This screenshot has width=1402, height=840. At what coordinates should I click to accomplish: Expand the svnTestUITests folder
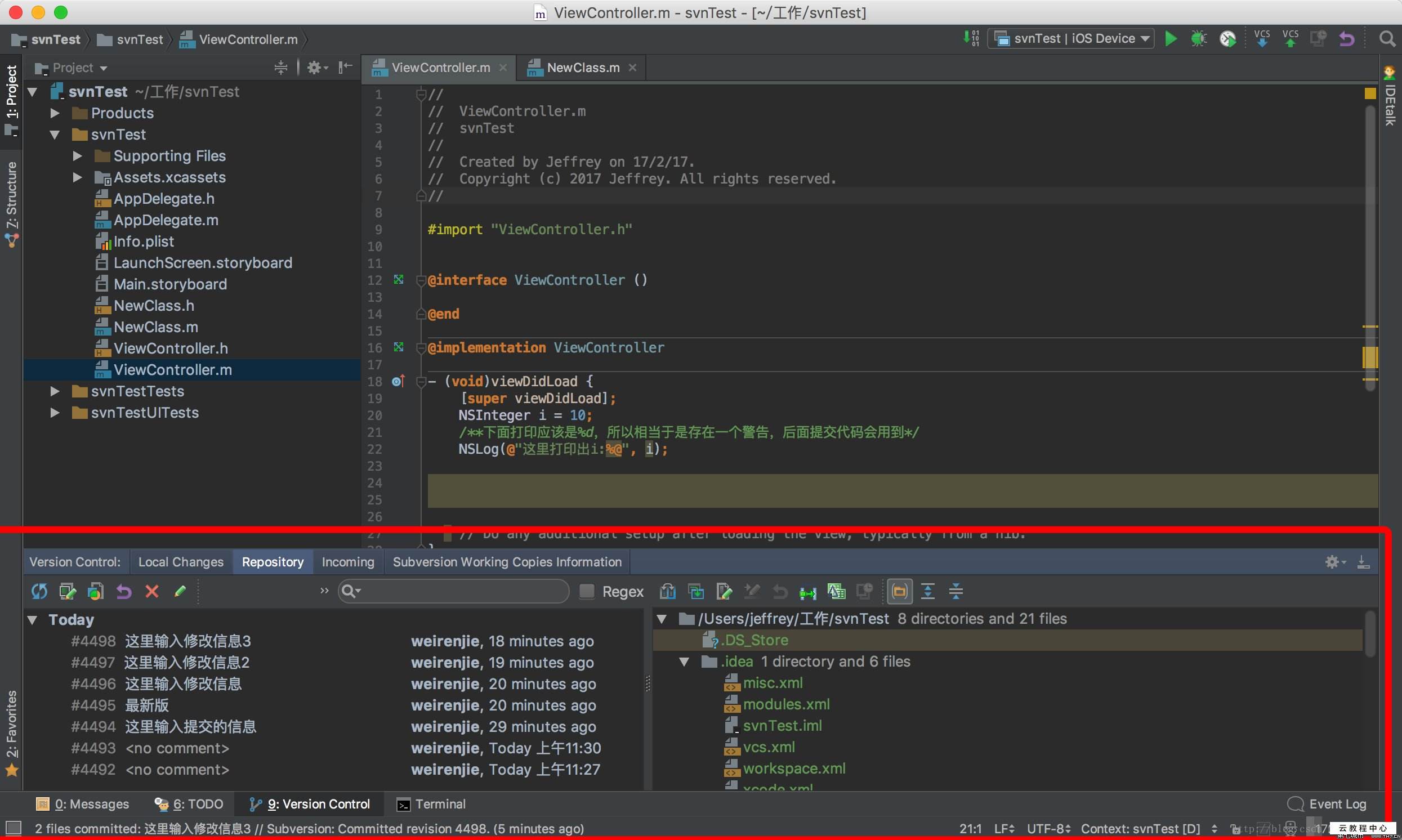tap(55, 413)
